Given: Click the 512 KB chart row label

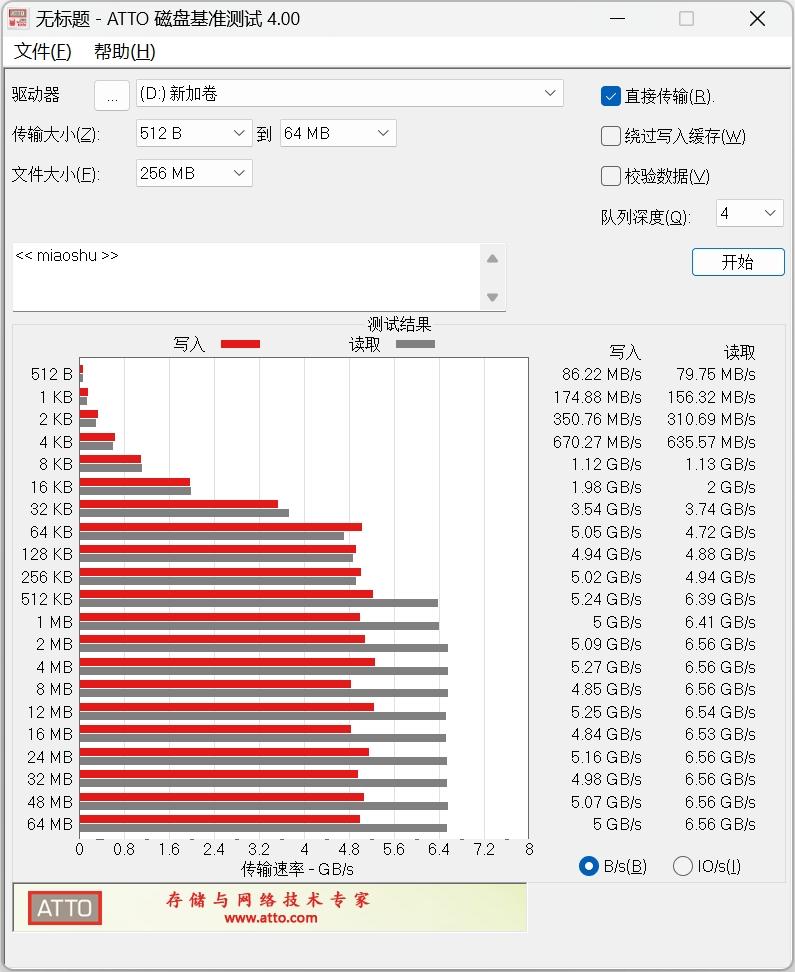Looking at the screenshot, I should 47,599.
